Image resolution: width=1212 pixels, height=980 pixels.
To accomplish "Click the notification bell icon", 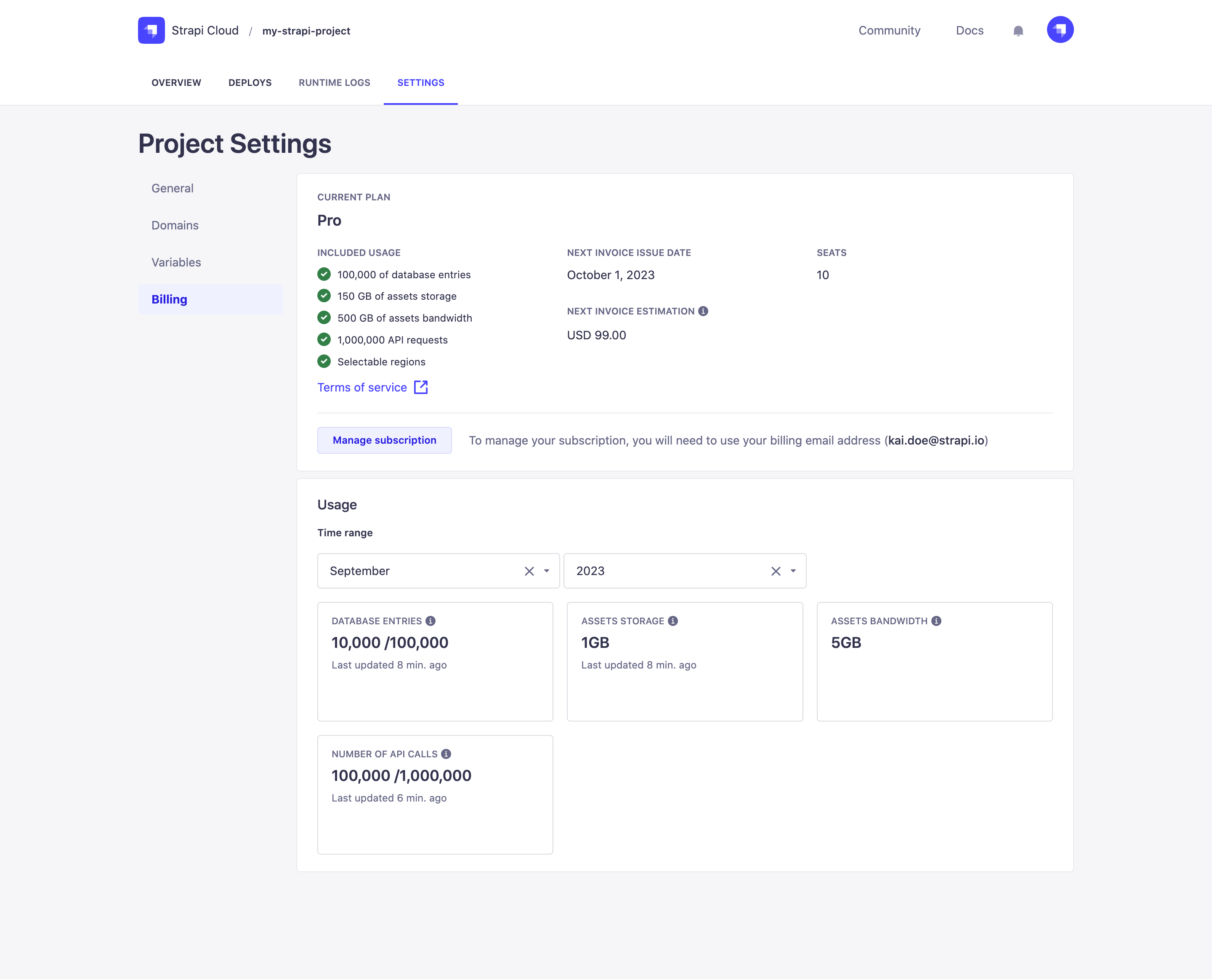I will click(x=1018, y=30).
